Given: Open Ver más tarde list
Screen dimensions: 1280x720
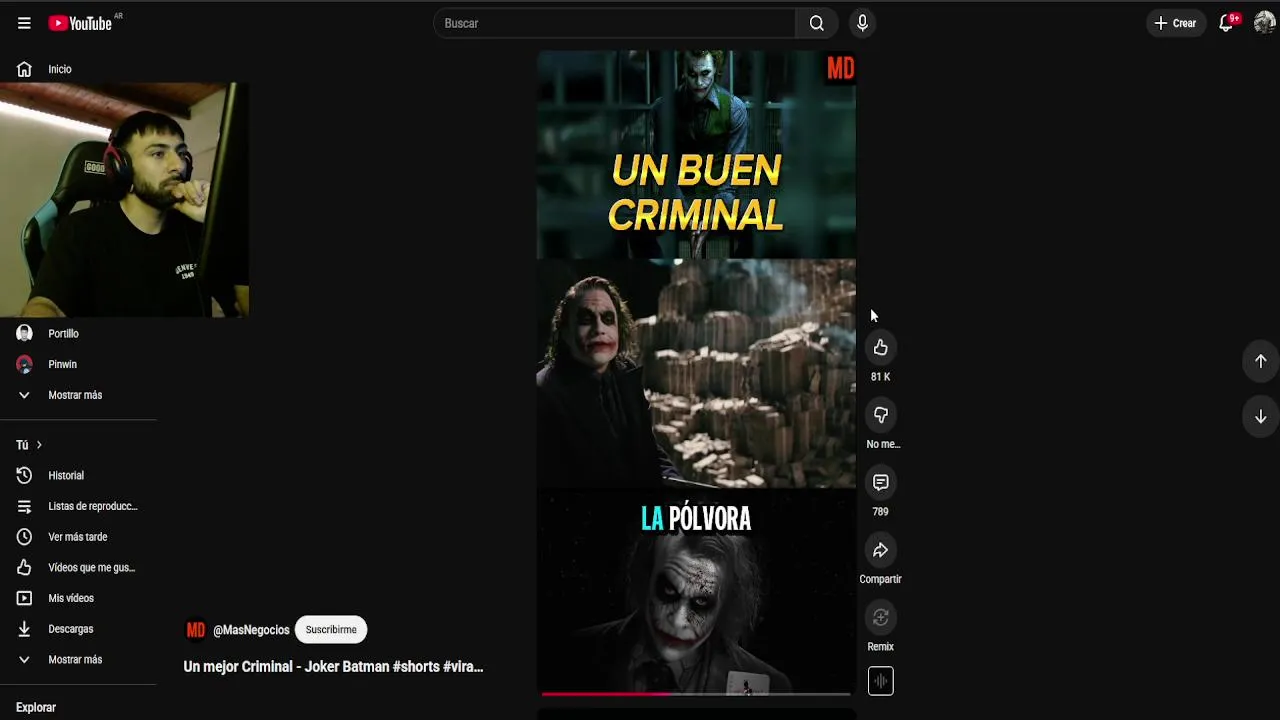Looking at the screenshot, I should point(78,537).
